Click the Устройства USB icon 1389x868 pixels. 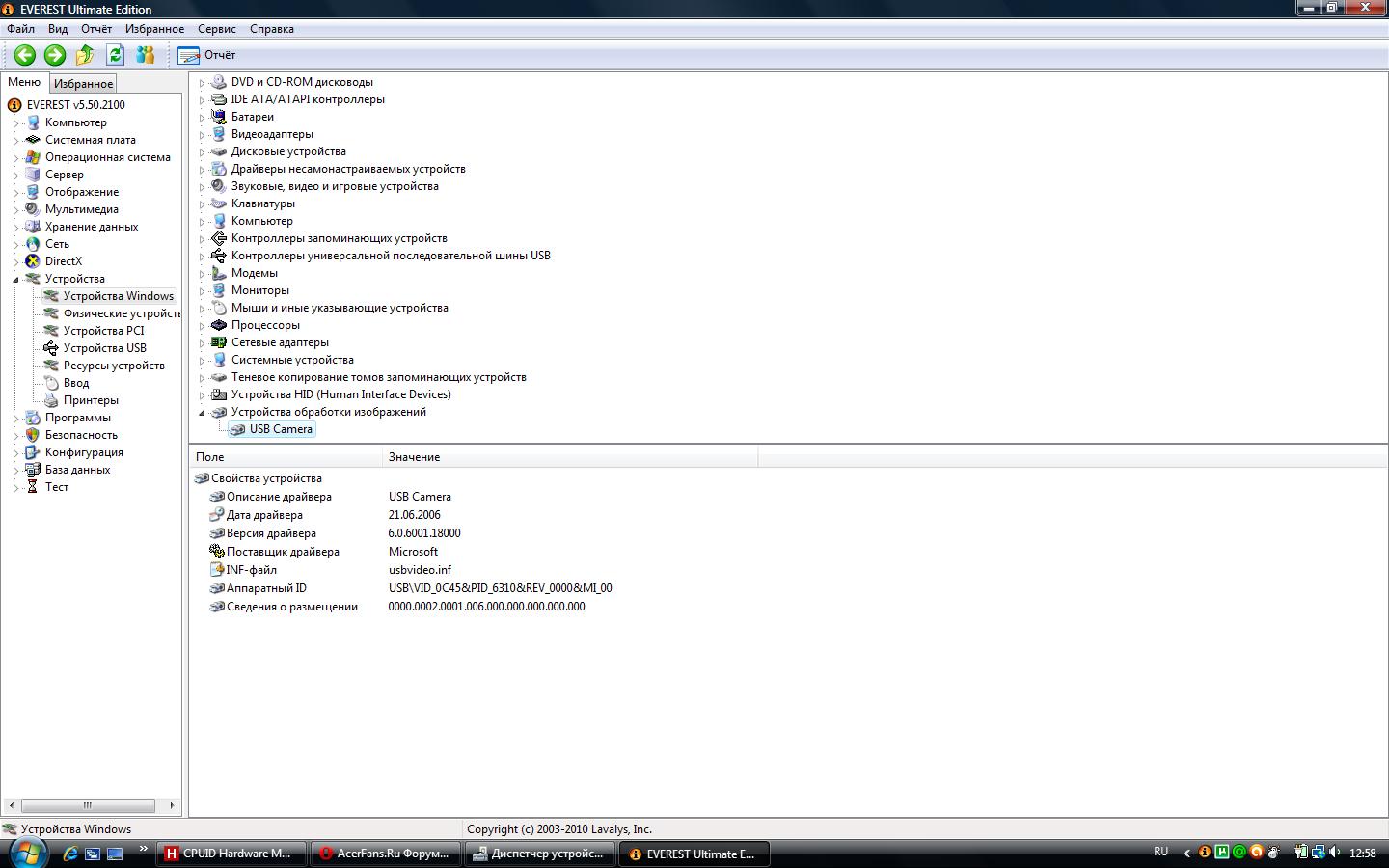tap(51, 348)
